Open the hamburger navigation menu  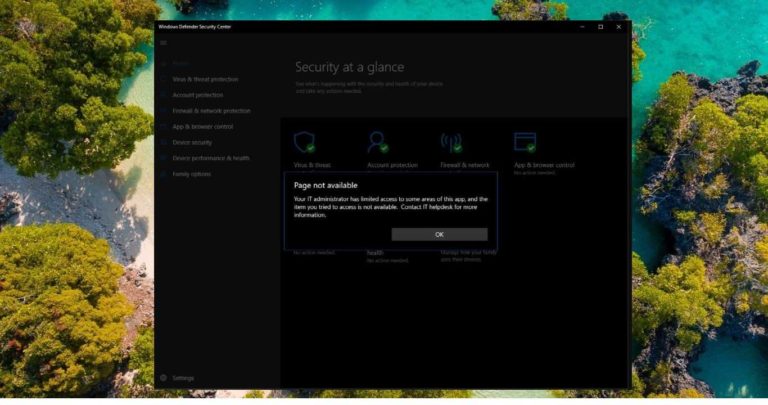[x=164, y=43]
